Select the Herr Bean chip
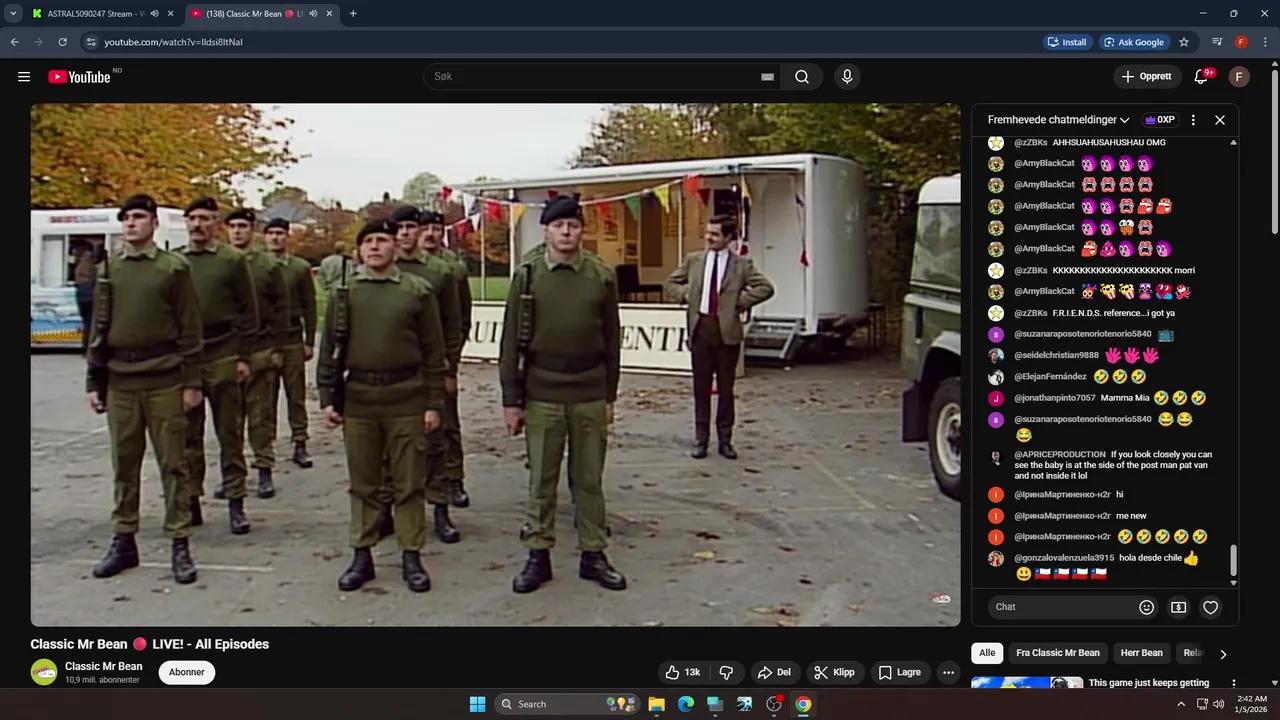The image size is (1280, 720). coord(1141,653)
